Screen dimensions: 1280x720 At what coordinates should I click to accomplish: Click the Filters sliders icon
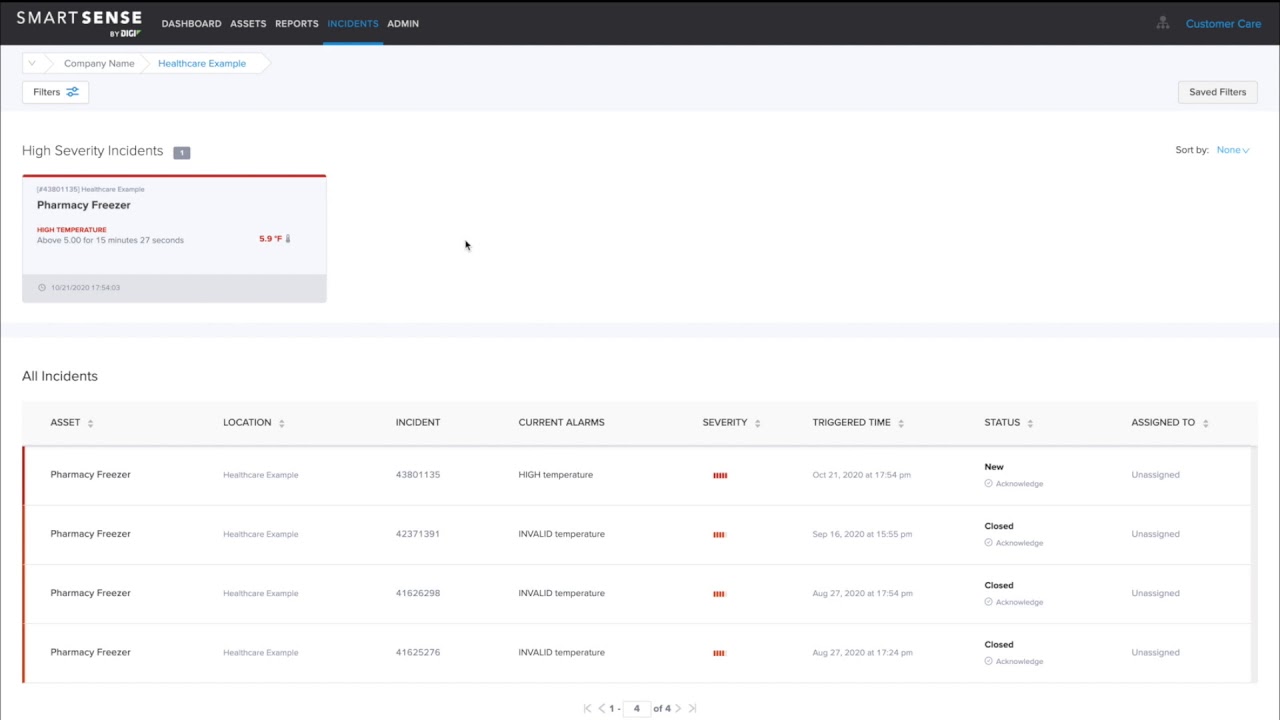(72, 92)
